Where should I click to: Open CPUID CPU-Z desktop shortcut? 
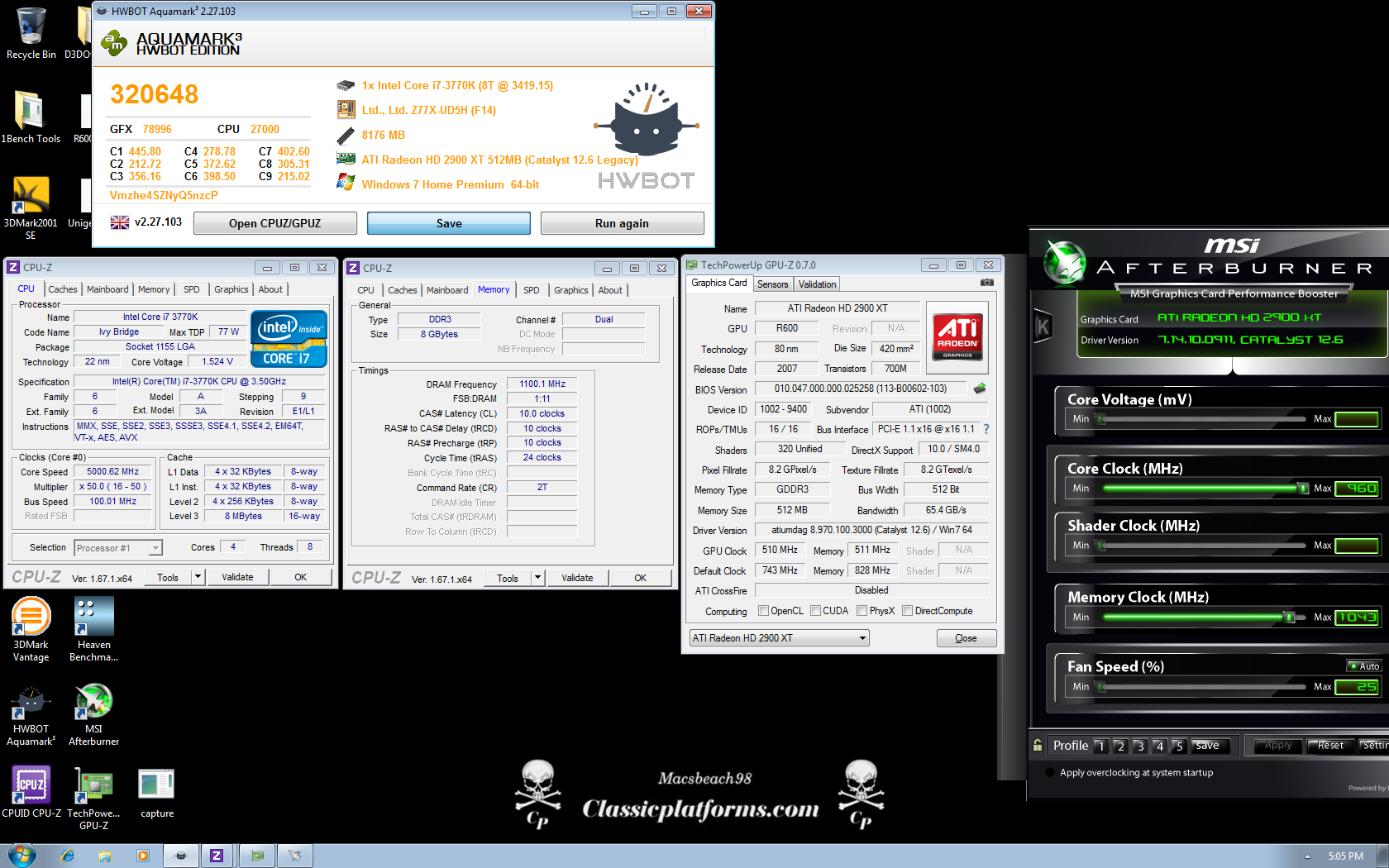pos(31,792)
